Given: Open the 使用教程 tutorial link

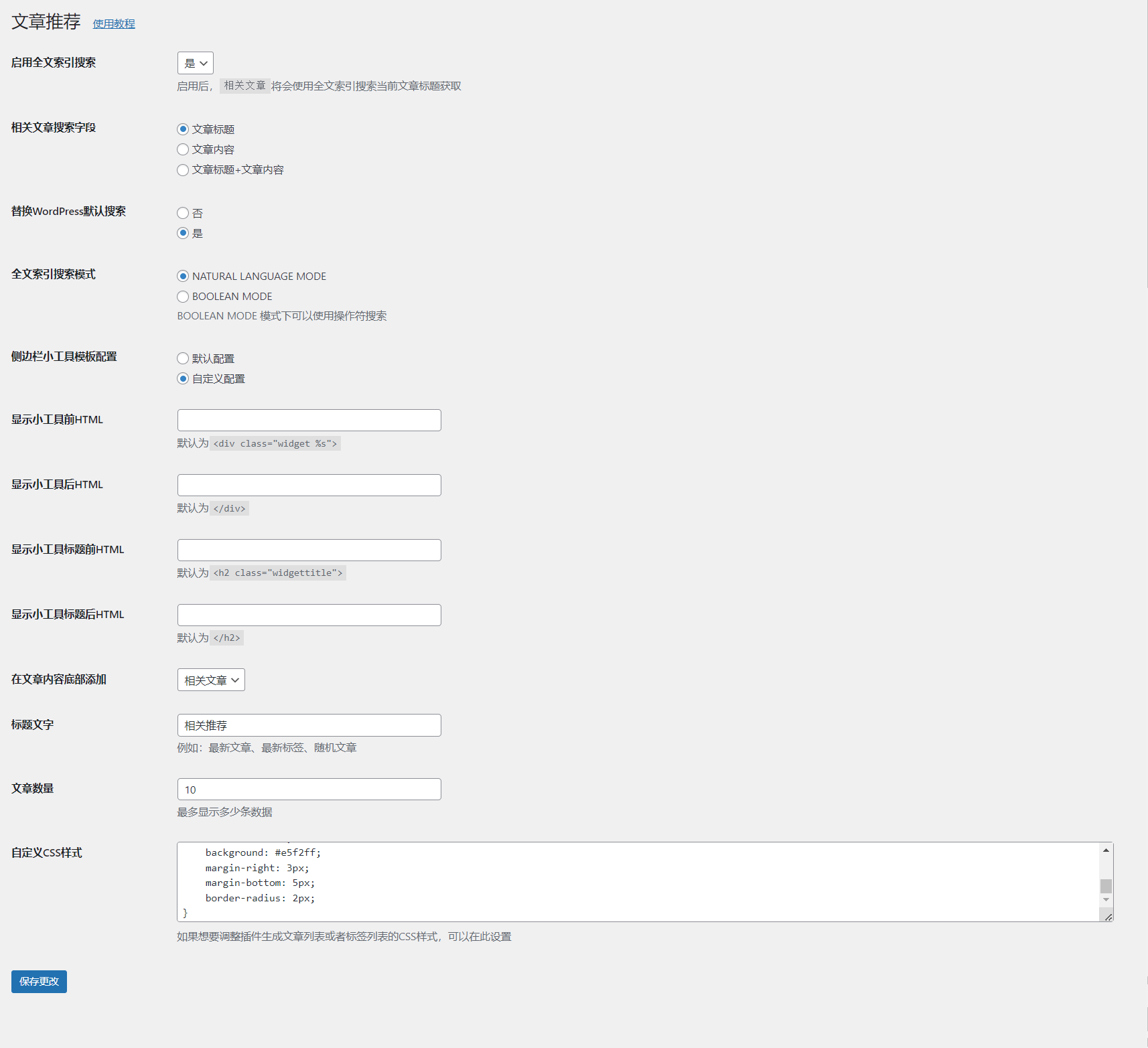Looking at the screenshot, I should click(x=114, y=23).
